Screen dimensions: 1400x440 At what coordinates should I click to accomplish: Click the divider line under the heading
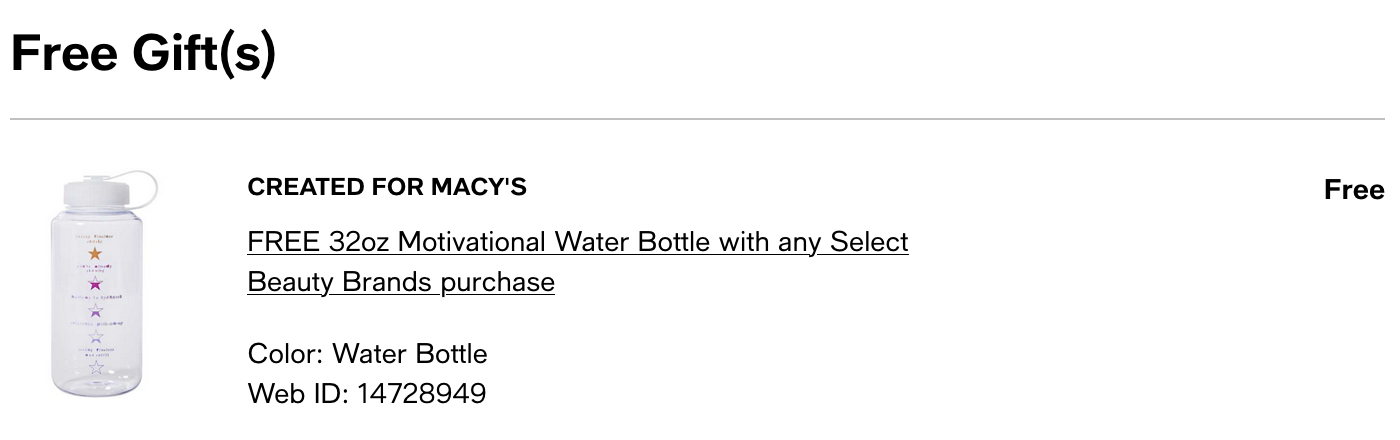697,119
